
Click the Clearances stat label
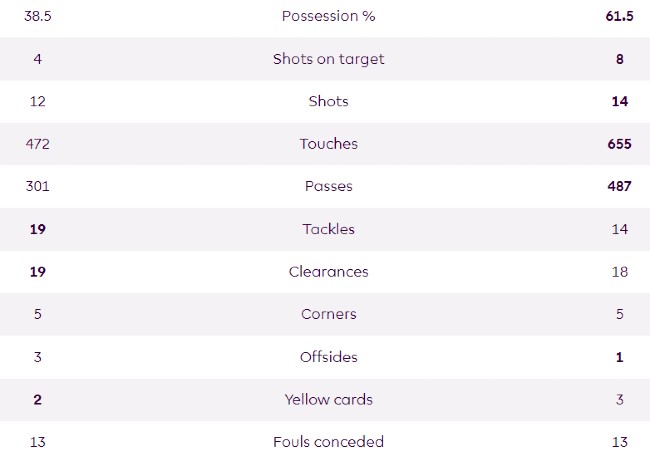(x=328, y=272)
